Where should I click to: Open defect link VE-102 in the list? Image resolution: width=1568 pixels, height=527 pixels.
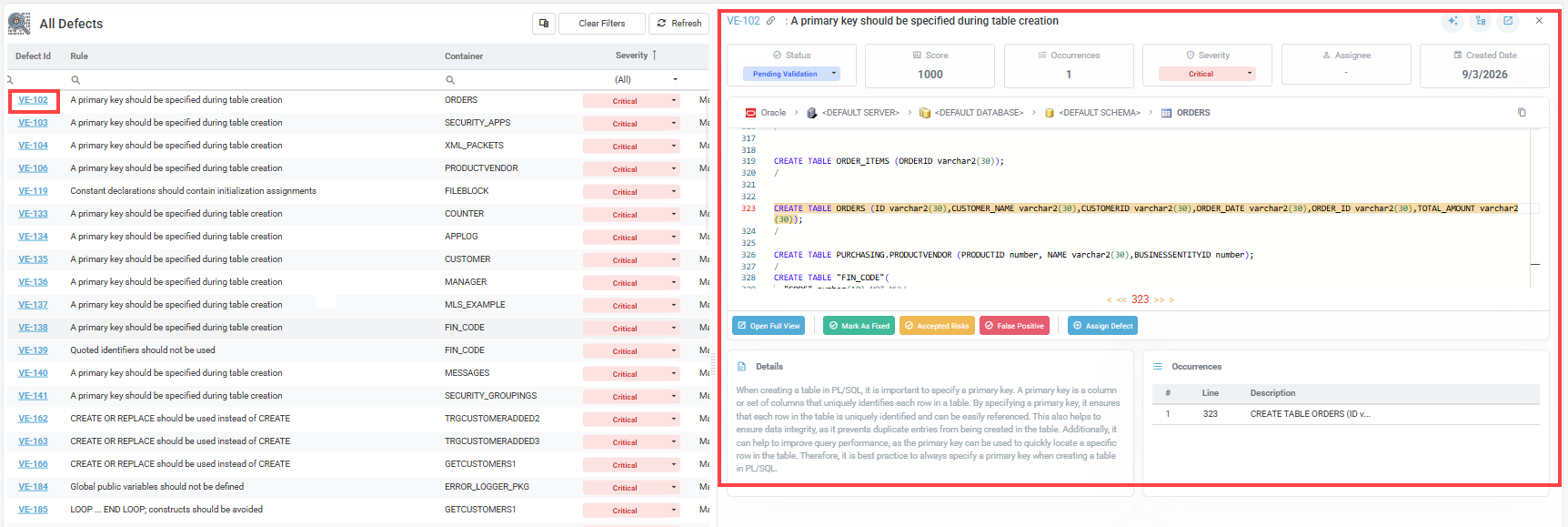click(x=33, y=100)
